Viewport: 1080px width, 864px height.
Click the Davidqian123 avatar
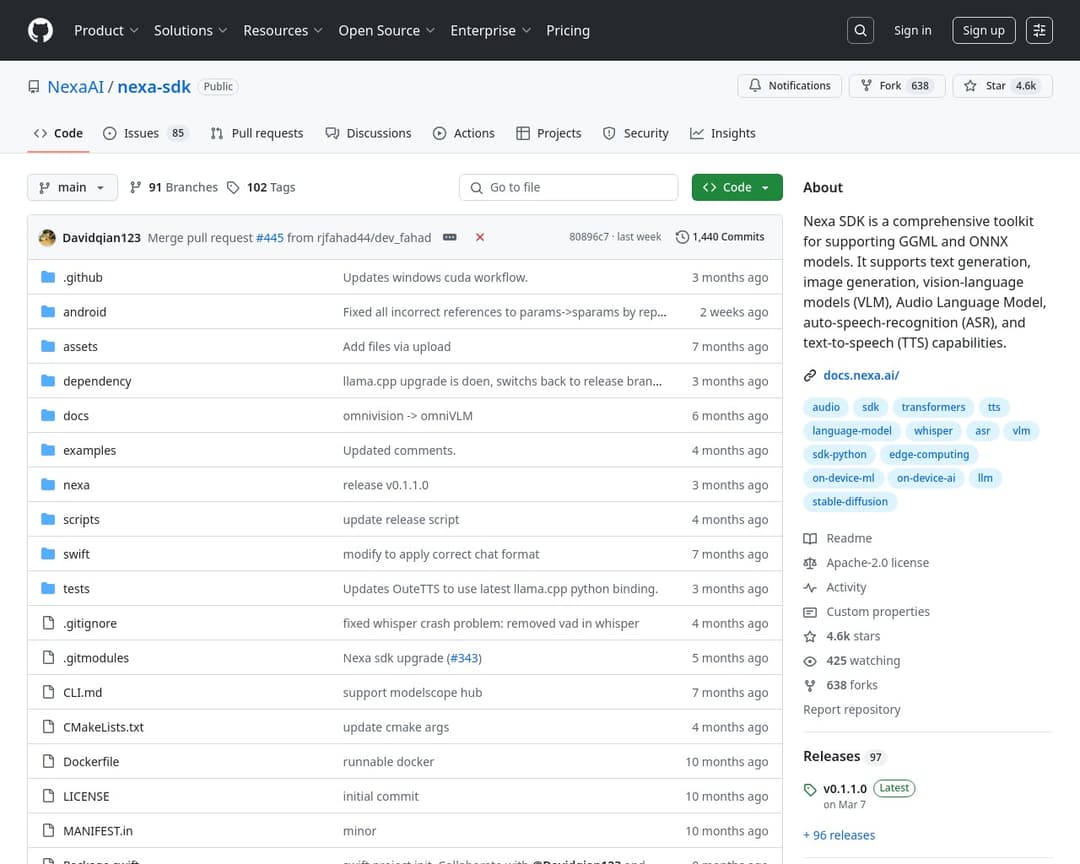[48, 237]
